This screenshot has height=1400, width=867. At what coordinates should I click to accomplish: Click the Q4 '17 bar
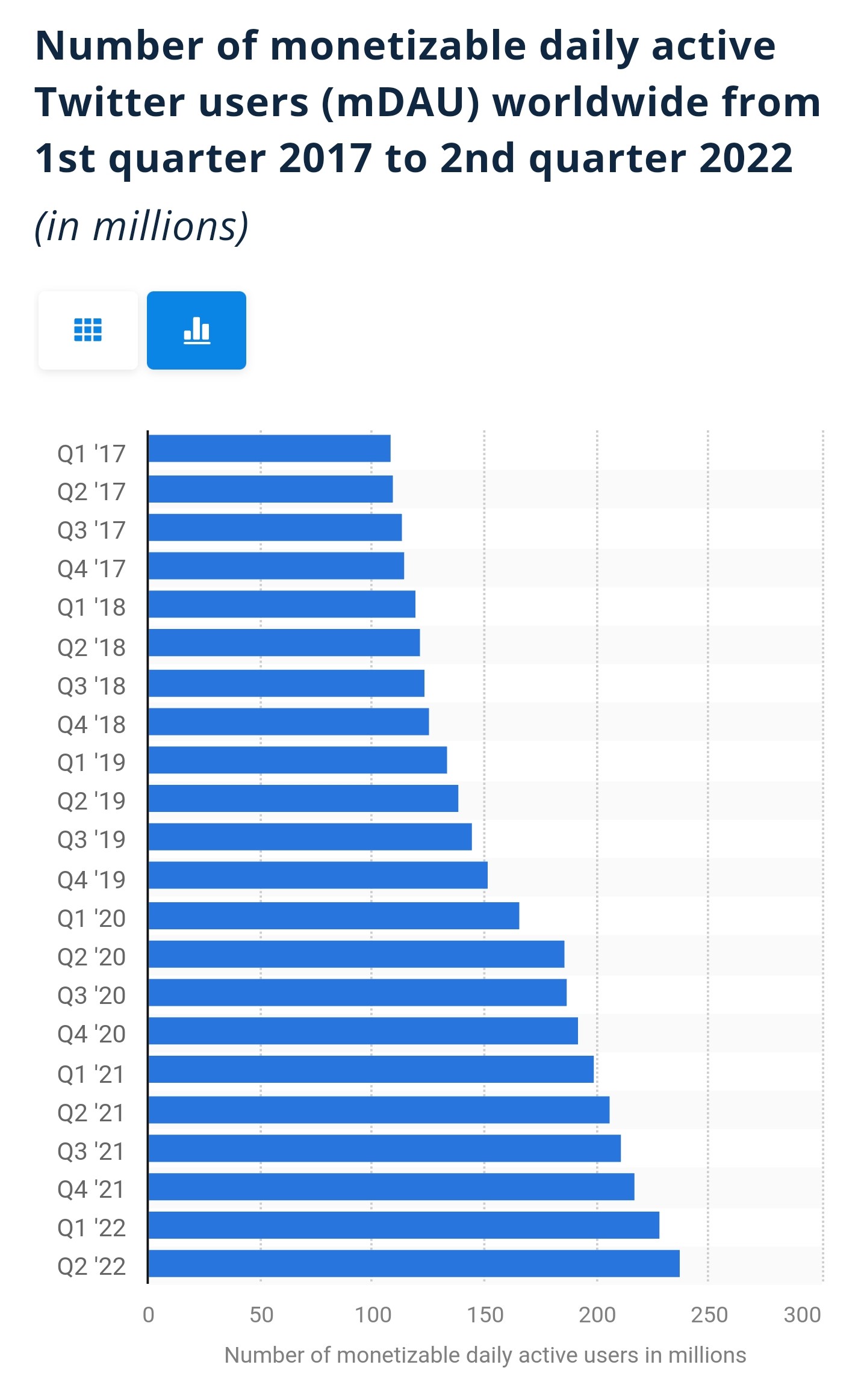[276, 566]
